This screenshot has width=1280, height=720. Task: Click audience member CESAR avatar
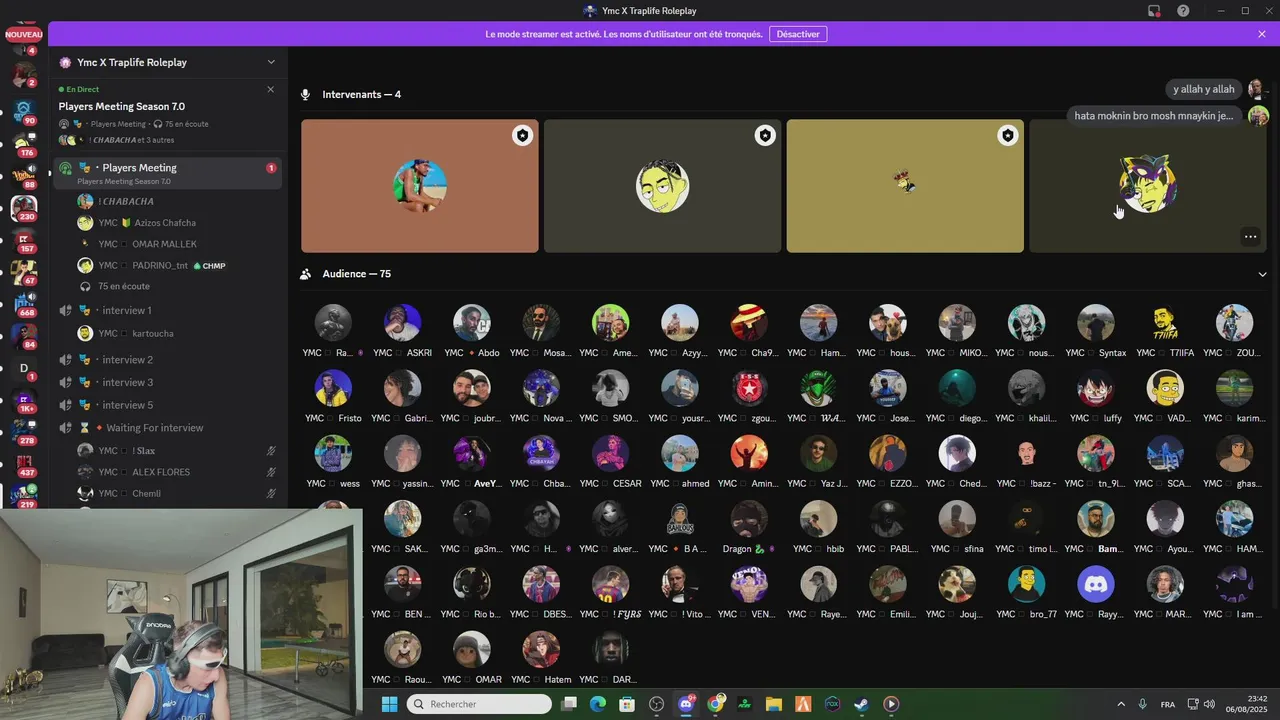[x=610, y=454]
